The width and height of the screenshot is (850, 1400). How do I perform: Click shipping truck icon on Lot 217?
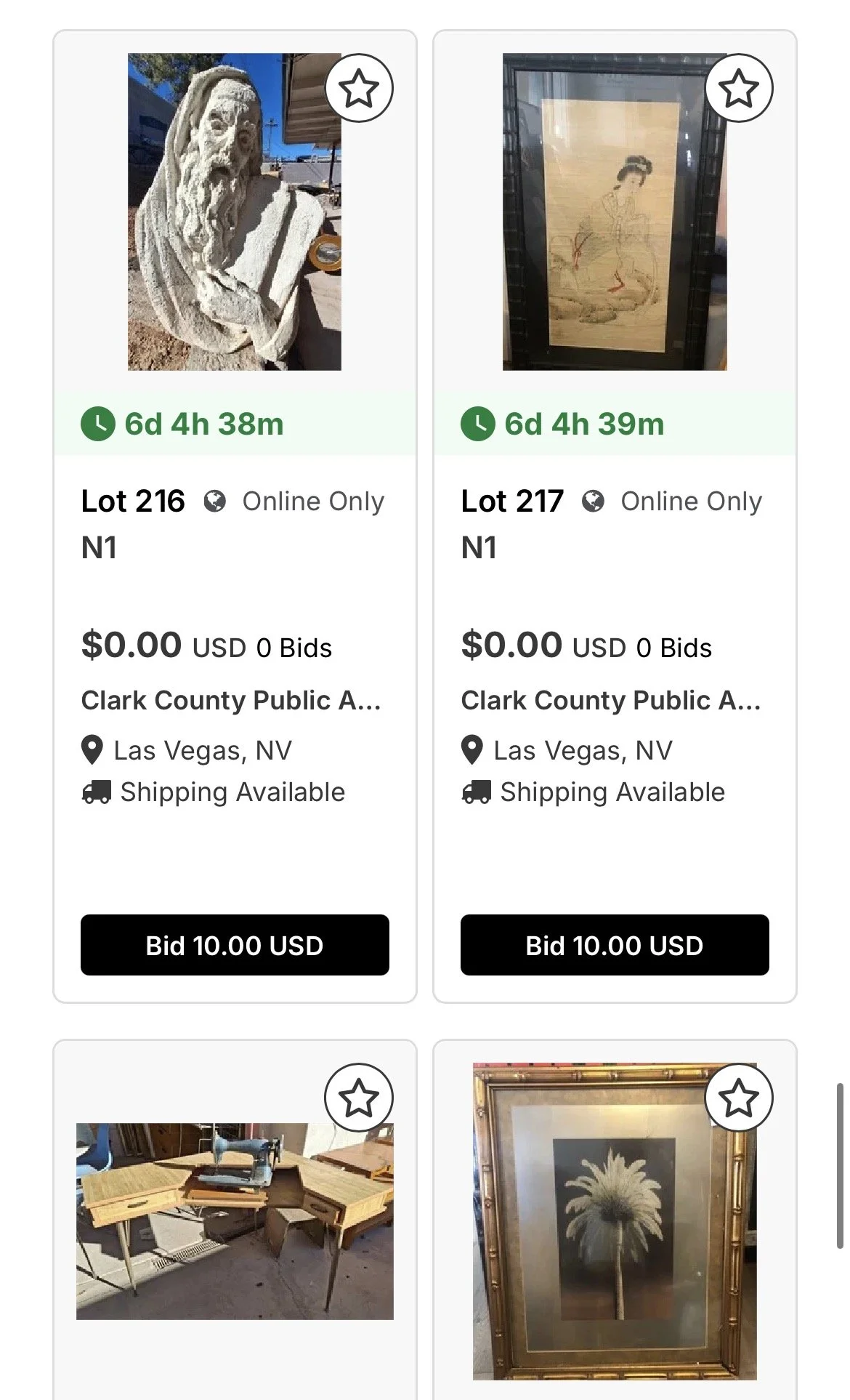tap(477, 792)
